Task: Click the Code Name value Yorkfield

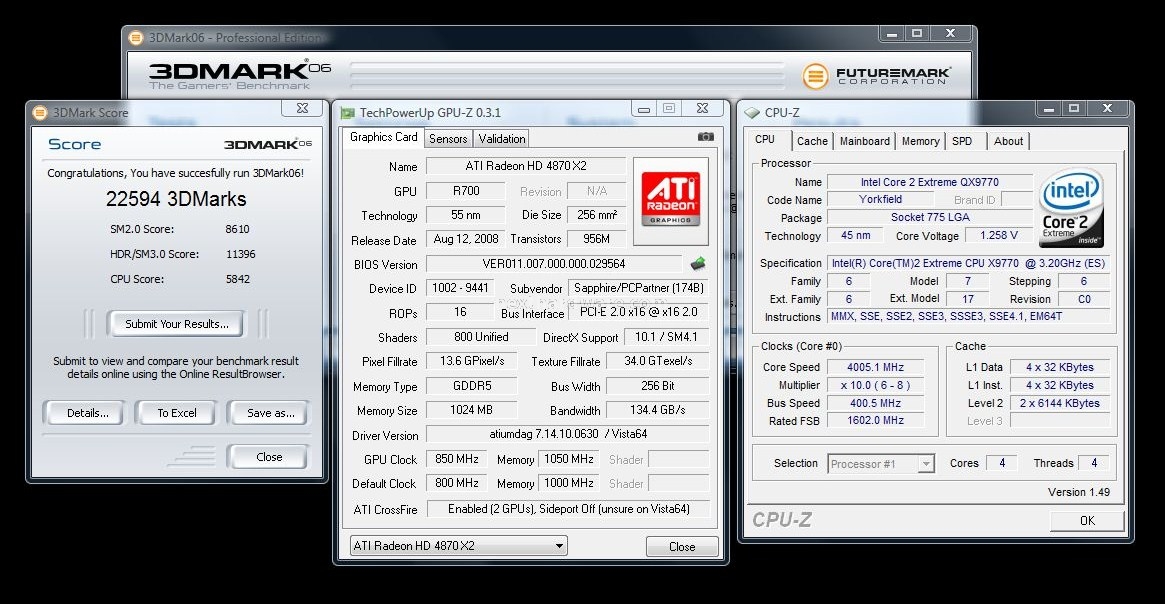Action: coord(880,199)
